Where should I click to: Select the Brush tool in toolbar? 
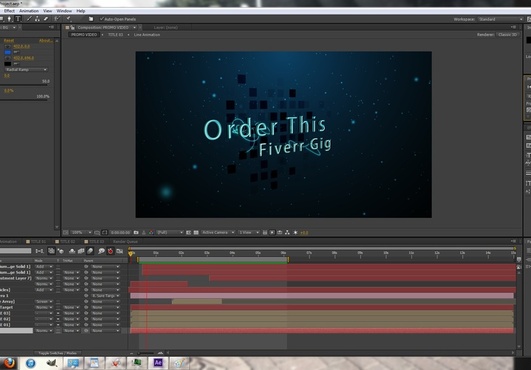click(x=29, y=19)
